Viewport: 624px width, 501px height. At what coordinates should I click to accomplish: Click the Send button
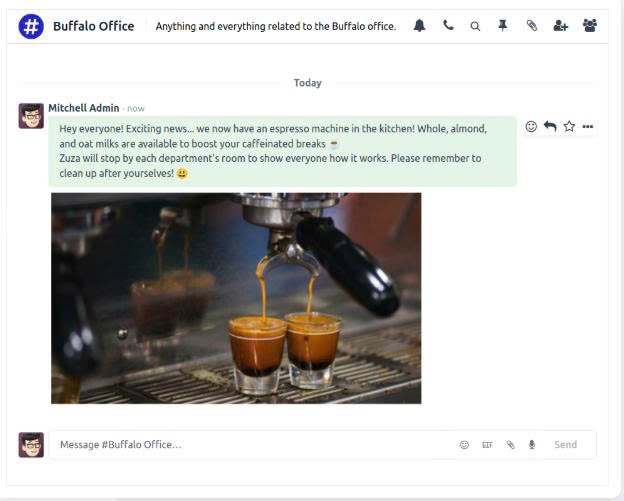coord(566,445)
